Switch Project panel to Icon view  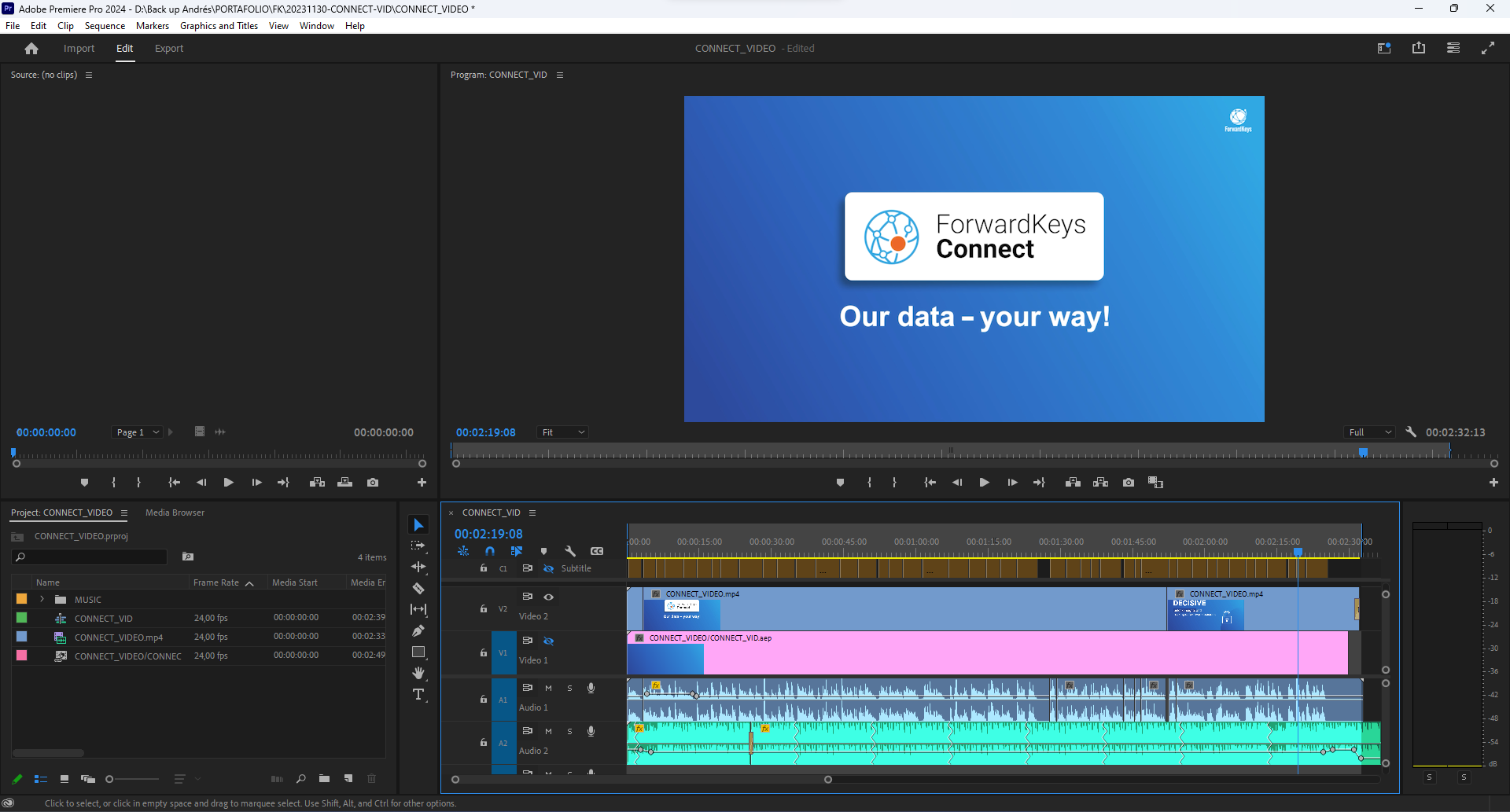tap(64, 779)
